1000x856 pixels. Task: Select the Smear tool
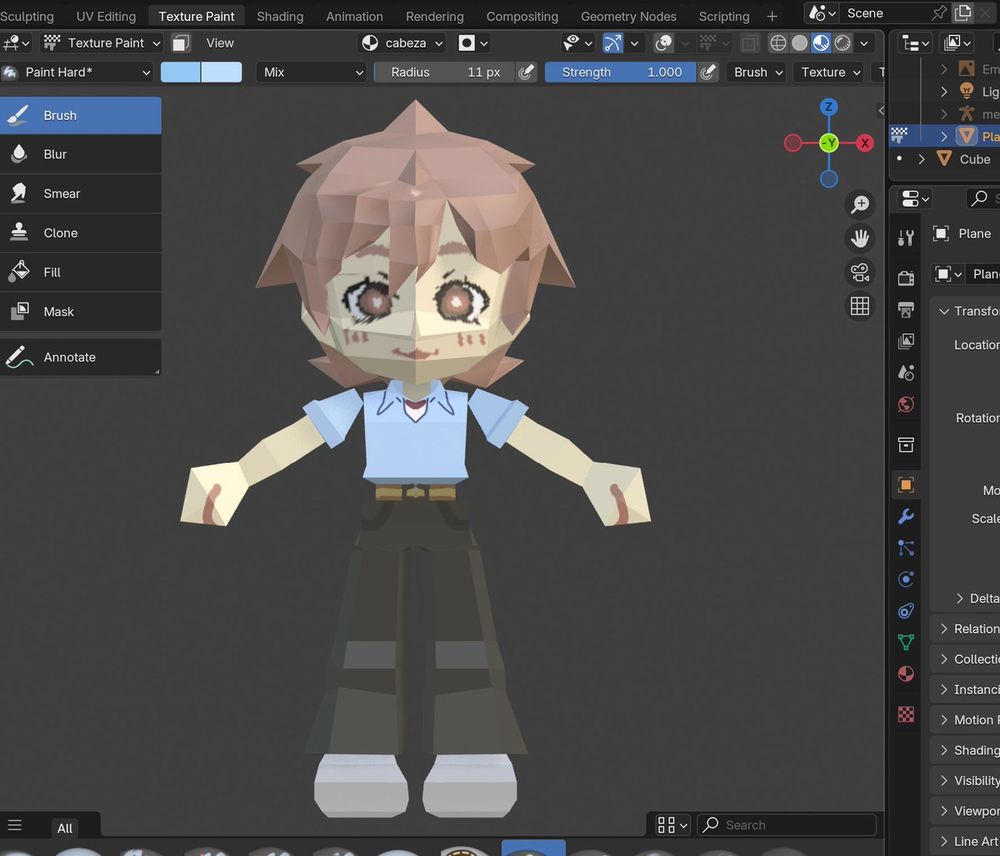(x=80, y=194)
